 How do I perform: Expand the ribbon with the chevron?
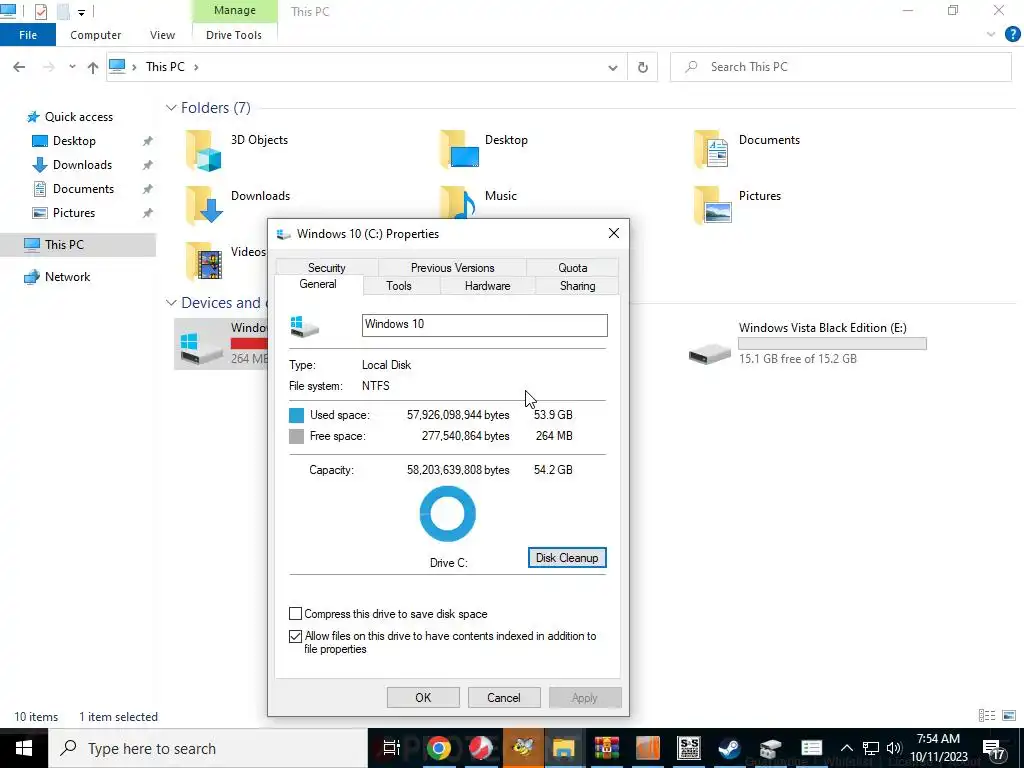click(991, 35)
